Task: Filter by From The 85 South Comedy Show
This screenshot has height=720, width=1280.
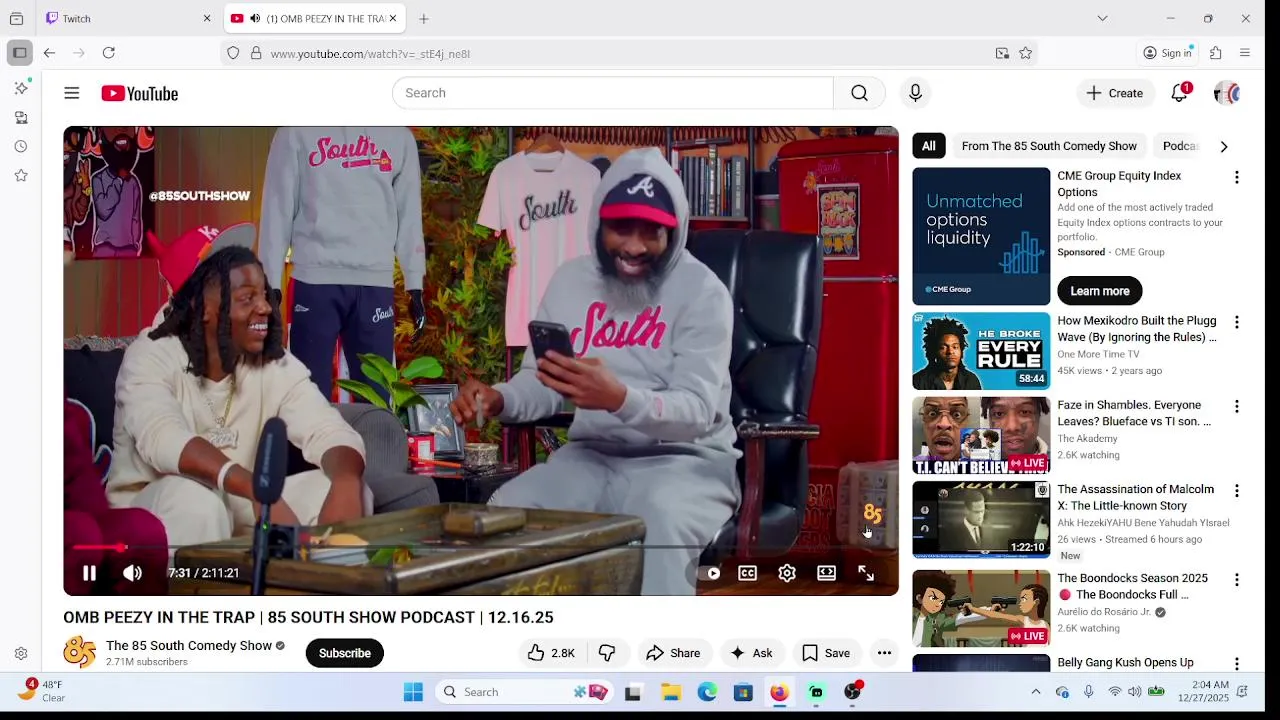Action: (x=1049, y=146)
